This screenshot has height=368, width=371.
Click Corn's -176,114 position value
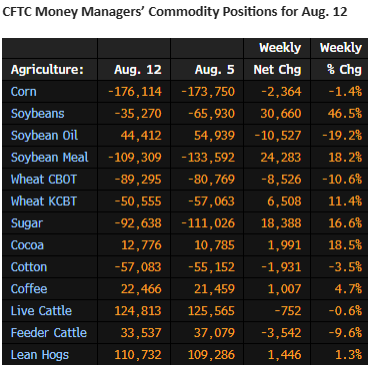[x=135, y=92]
